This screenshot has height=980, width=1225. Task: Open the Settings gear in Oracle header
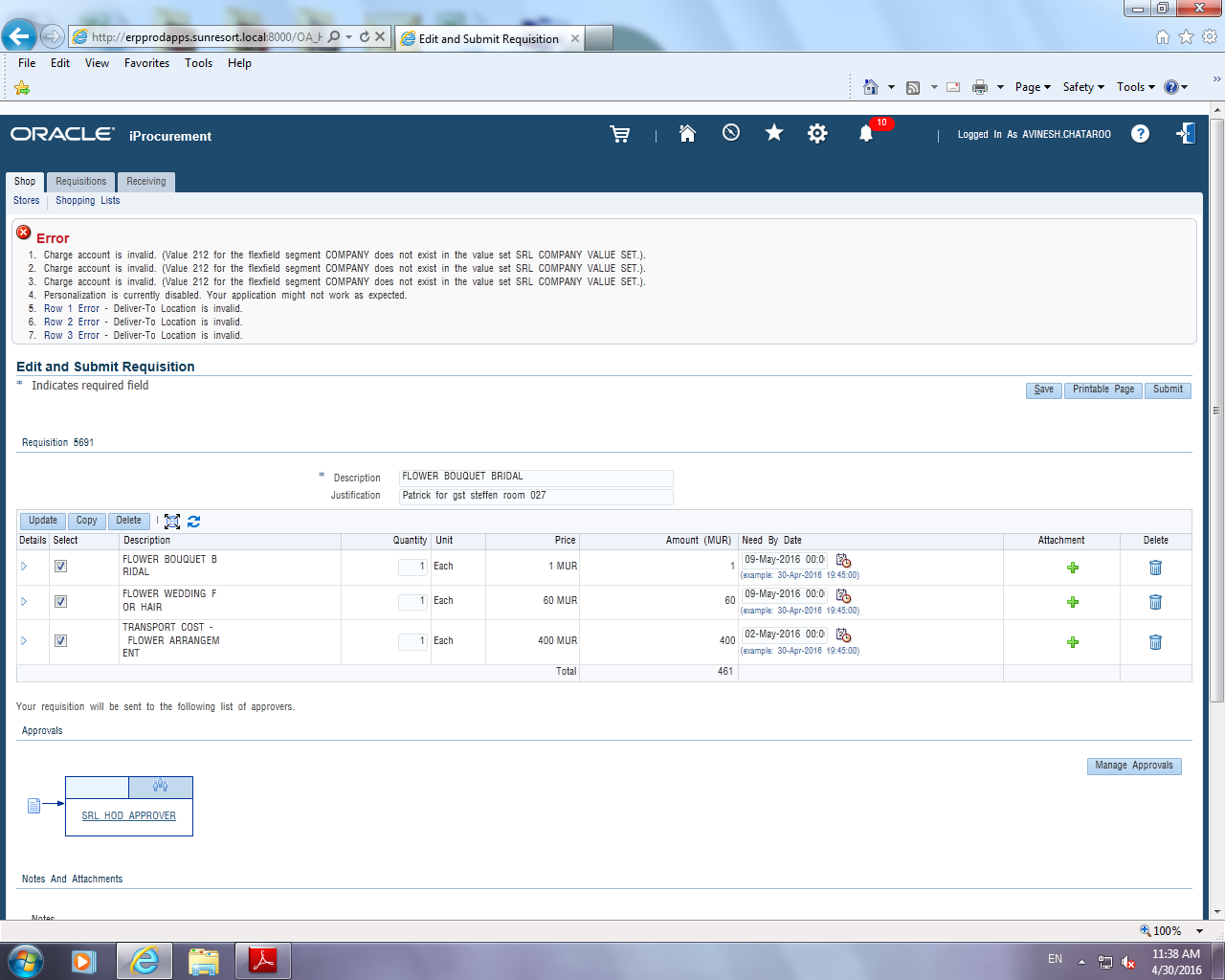(817, 133)
